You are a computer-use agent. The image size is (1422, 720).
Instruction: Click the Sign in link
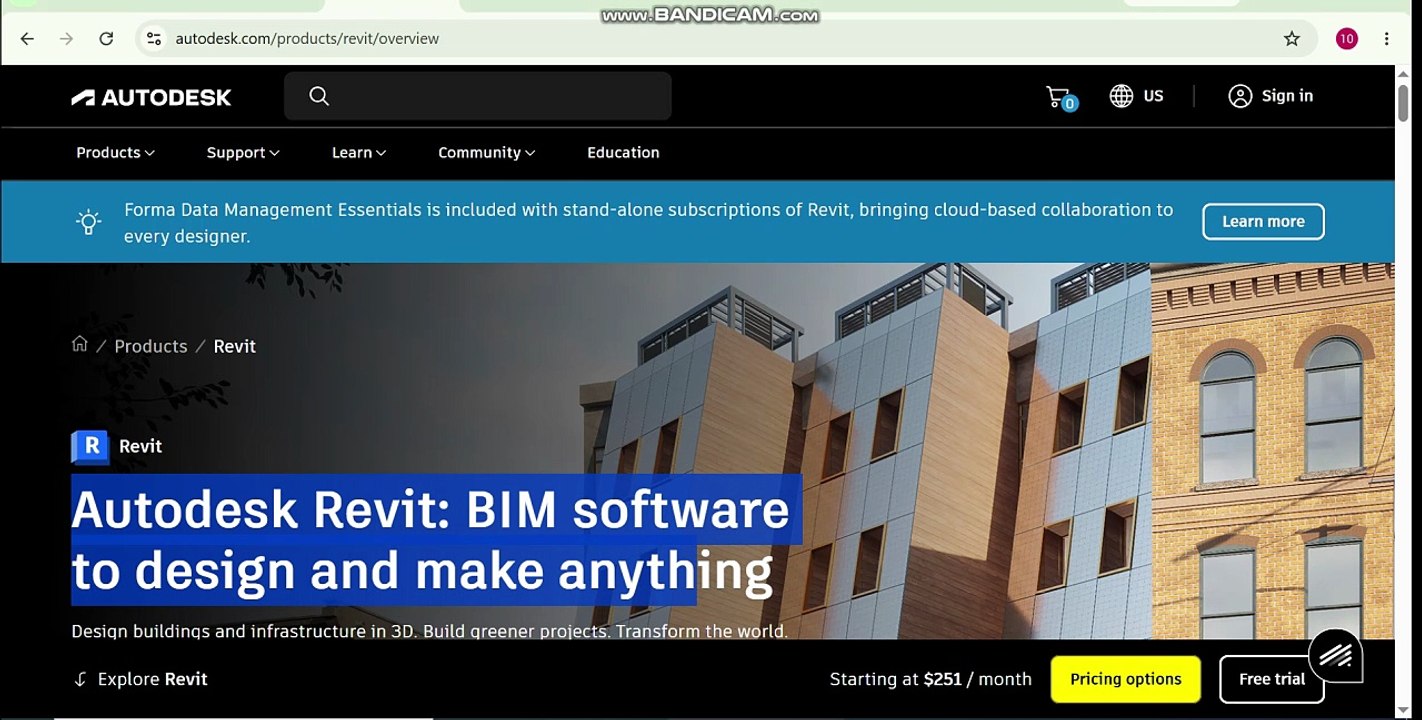tap(1287, 96)
